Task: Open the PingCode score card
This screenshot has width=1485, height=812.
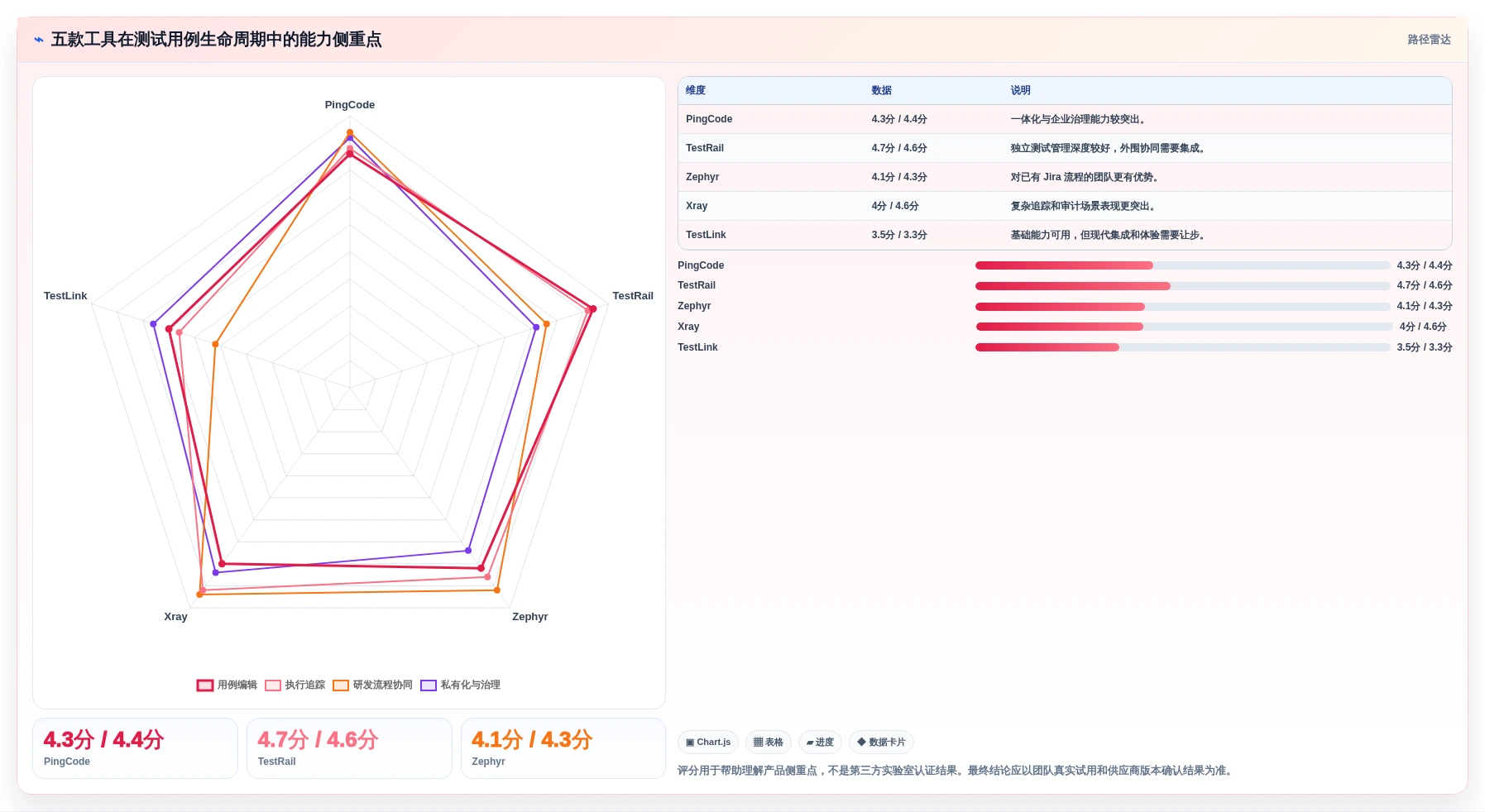Action: coord(135,748)
